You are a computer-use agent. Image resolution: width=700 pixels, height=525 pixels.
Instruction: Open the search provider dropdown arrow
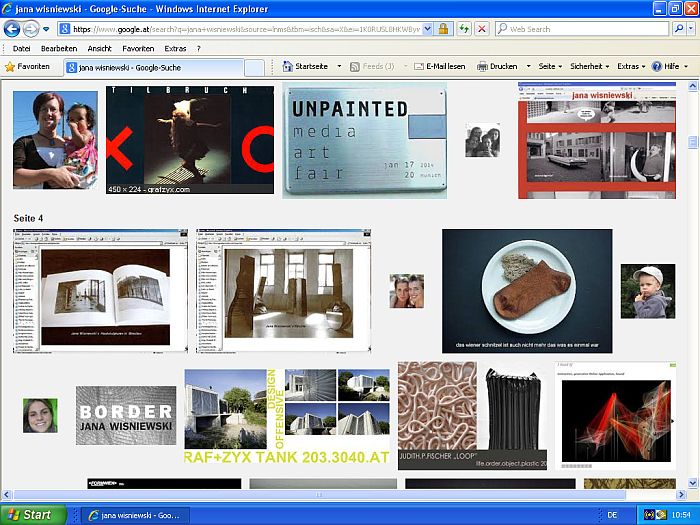(691, 29)
